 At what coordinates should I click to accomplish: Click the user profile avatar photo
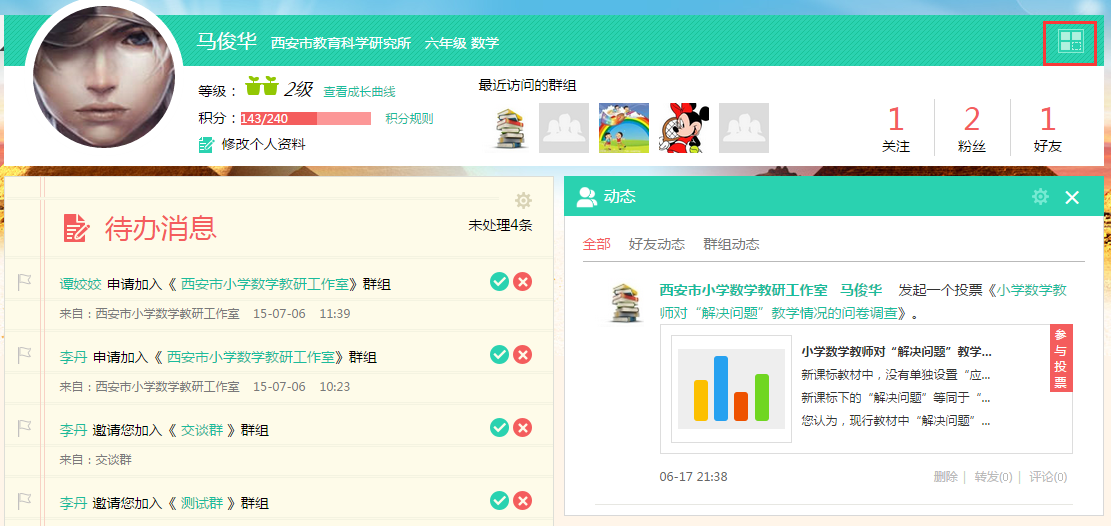[x=104, y=77]
